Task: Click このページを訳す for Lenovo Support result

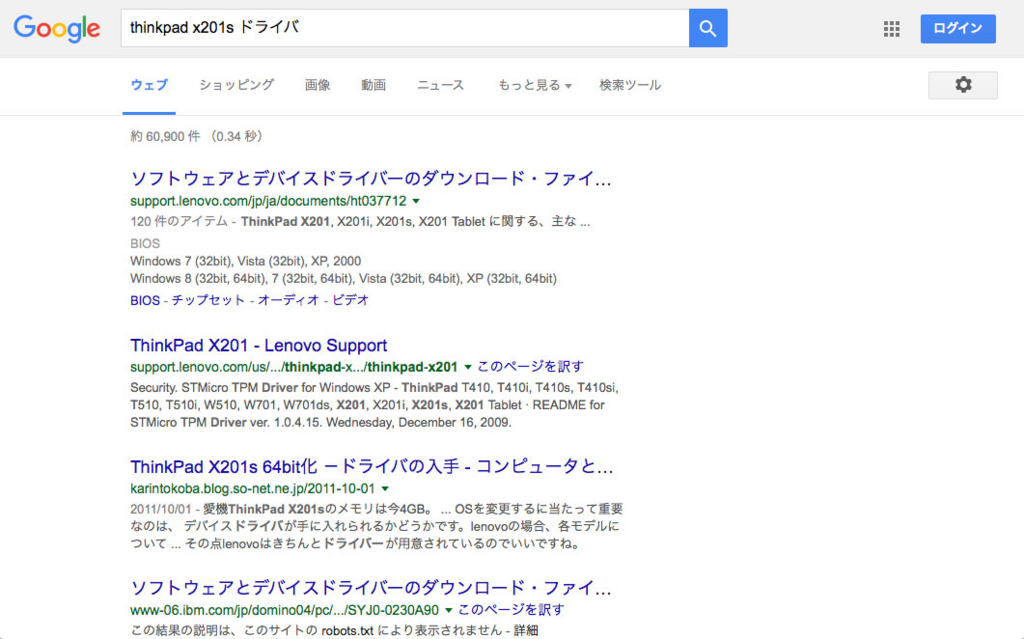Action: click(x=530, y=367)
